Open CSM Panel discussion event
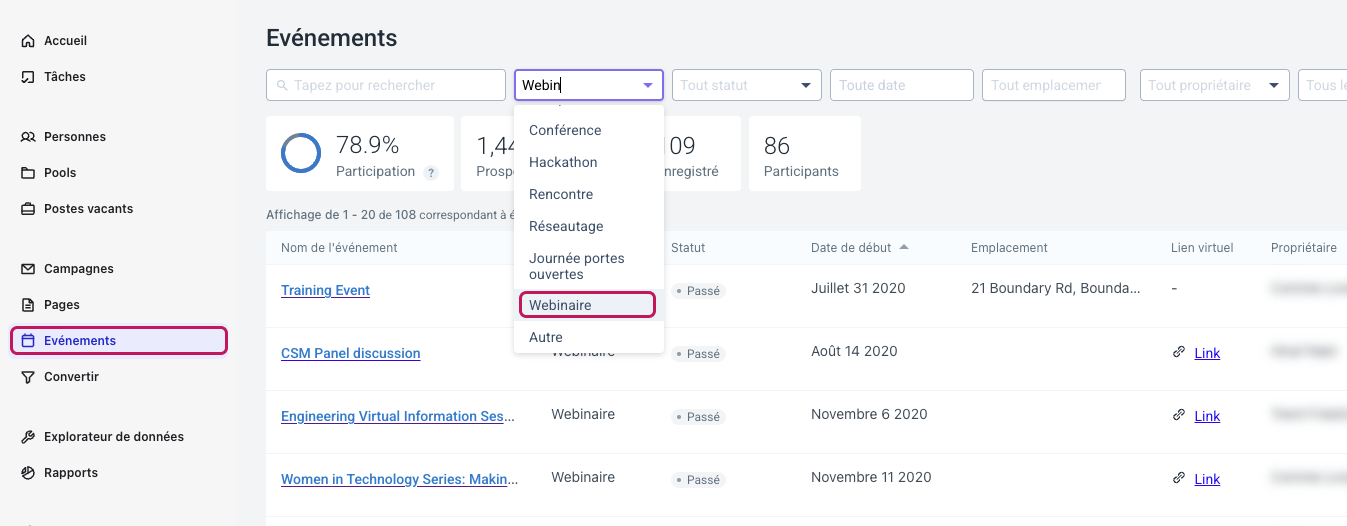 click(x=350, y=353)
